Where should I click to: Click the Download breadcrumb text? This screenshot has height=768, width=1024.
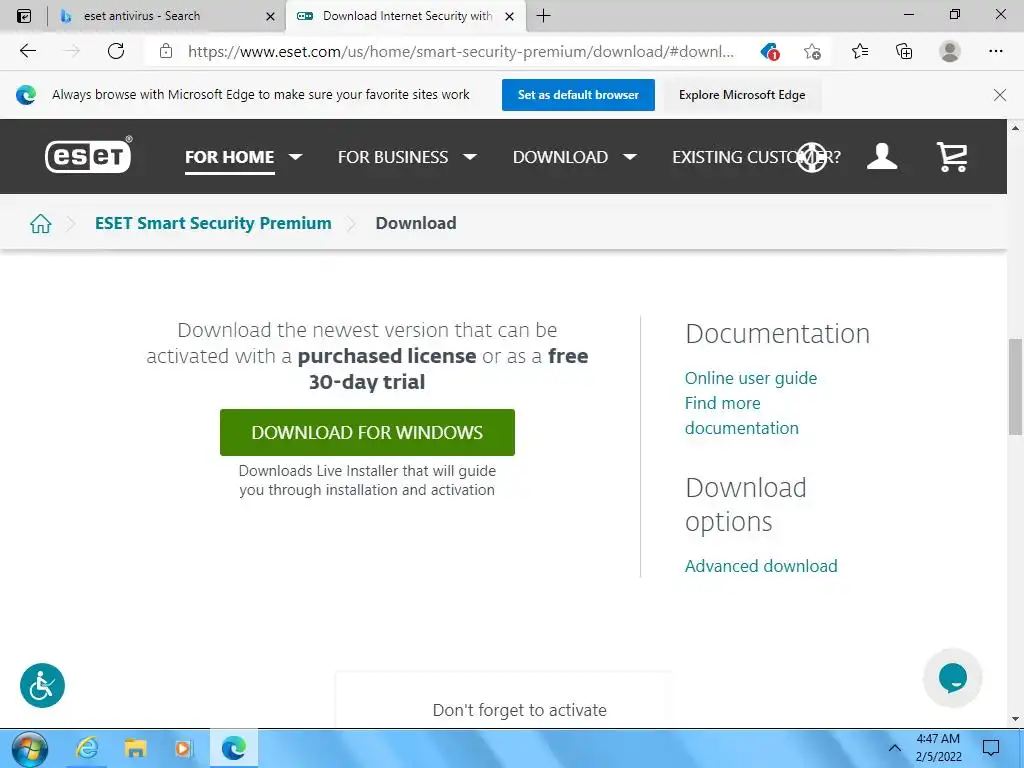pos(415,223)
